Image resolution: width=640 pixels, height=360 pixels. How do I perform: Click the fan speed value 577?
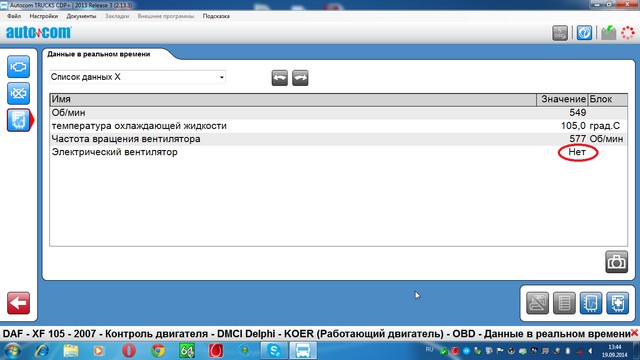[578, 139]
